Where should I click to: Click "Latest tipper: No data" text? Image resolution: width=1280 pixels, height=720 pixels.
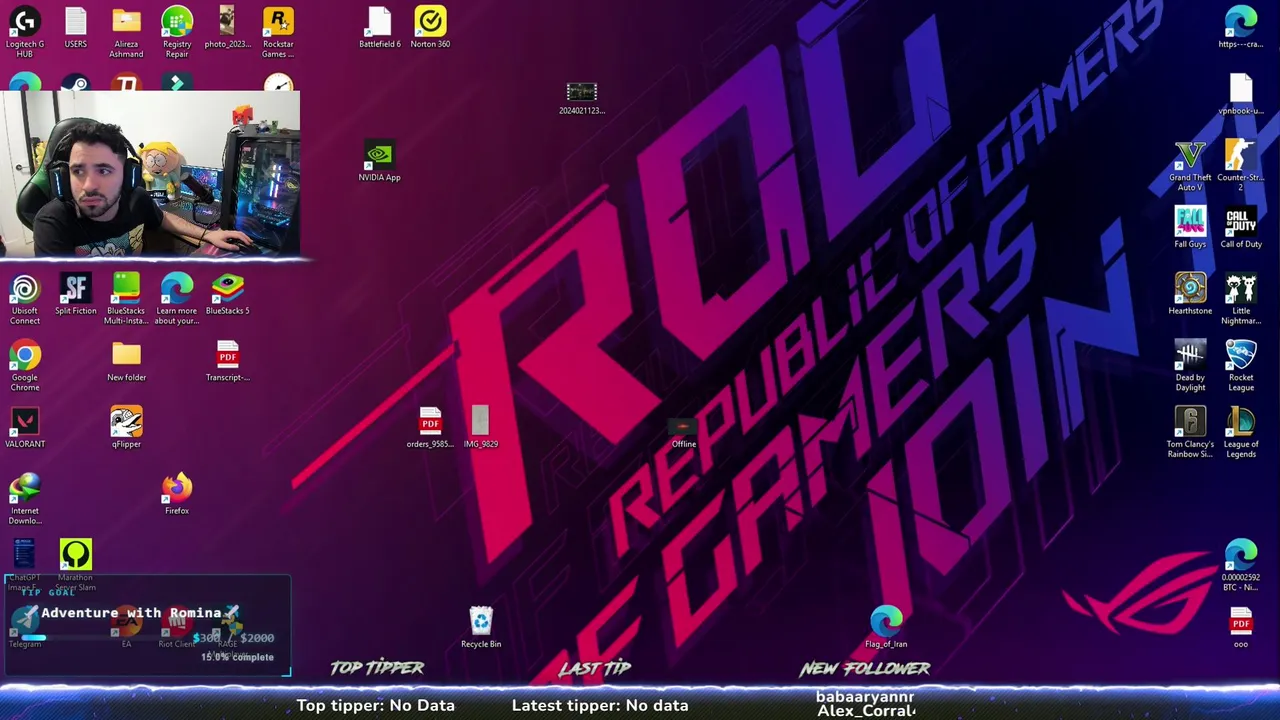click(x=600, y=705)
